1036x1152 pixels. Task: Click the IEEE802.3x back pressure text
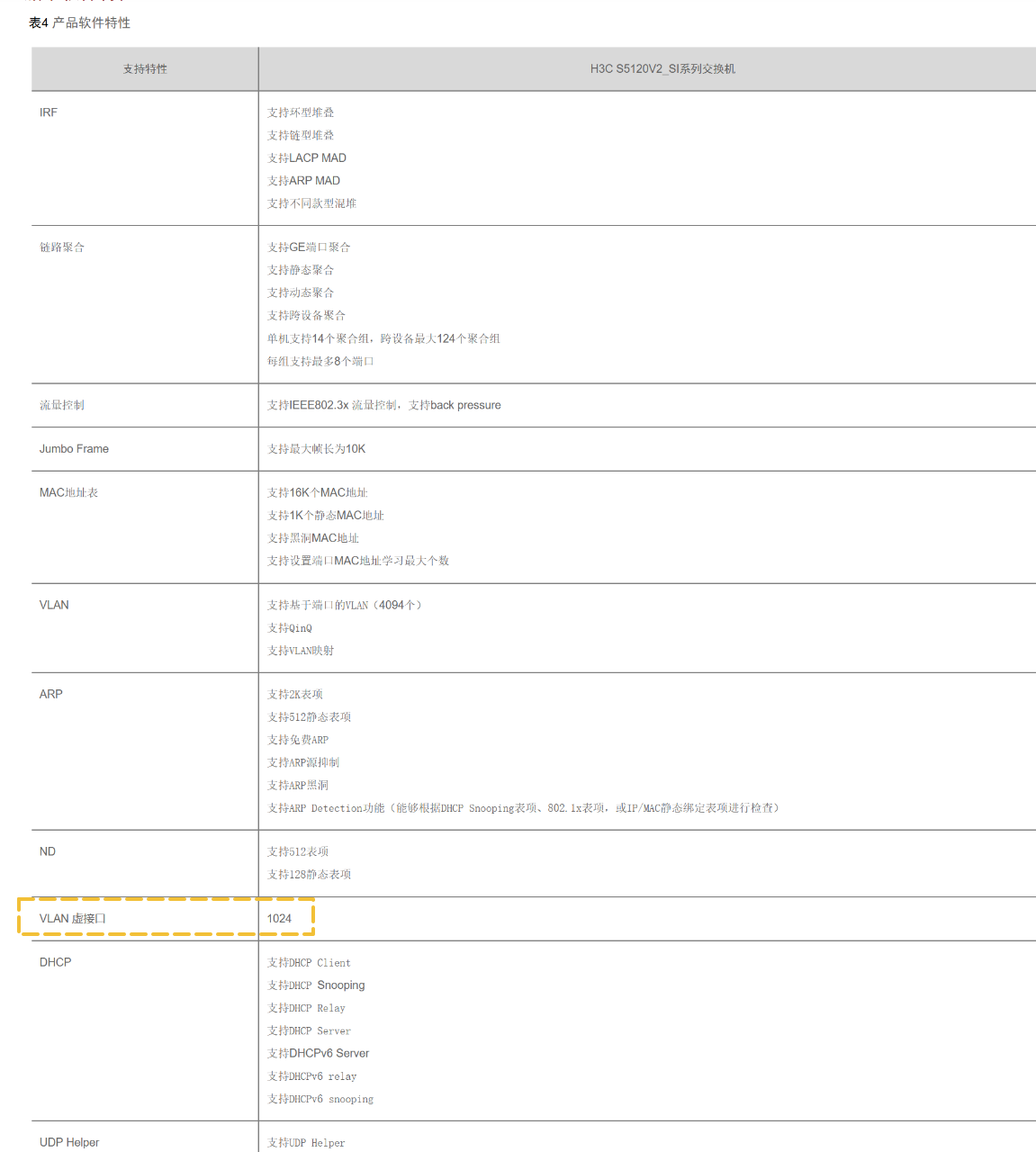[384, 406]
